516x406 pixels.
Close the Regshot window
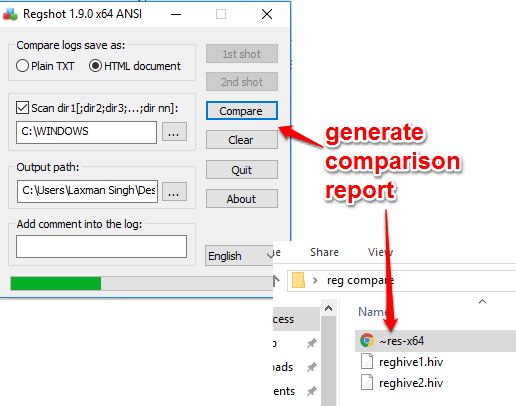[x=267, y=14]
